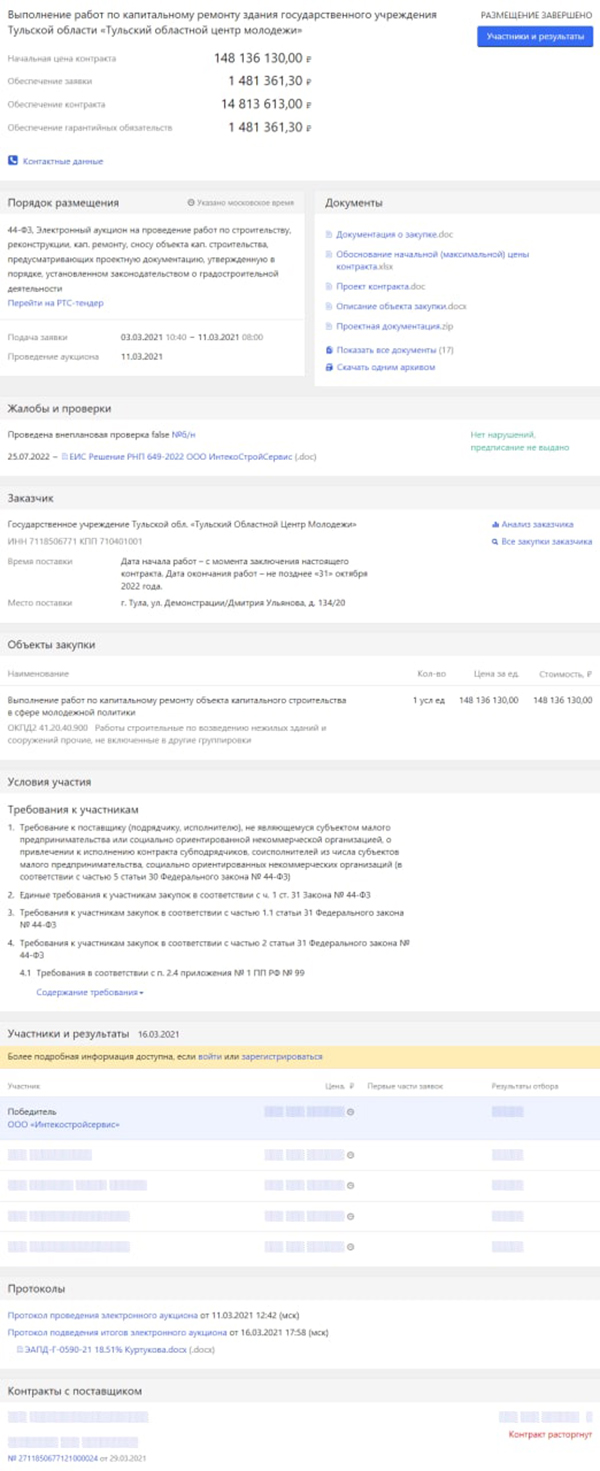This screenshot has height=1471, width=600.
Task: Open Протокол проведения электронного аукциона
Action: coord(103,1316)
